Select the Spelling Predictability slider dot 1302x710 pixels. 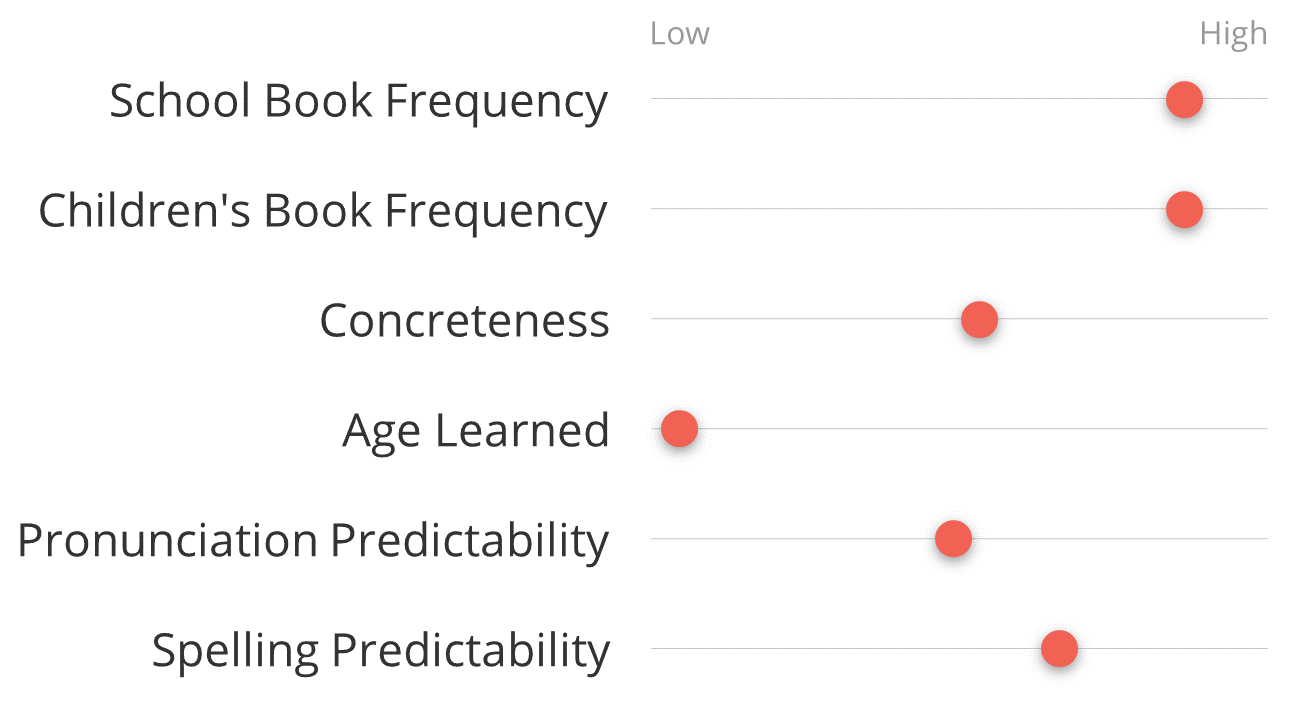pos(1059,649)
